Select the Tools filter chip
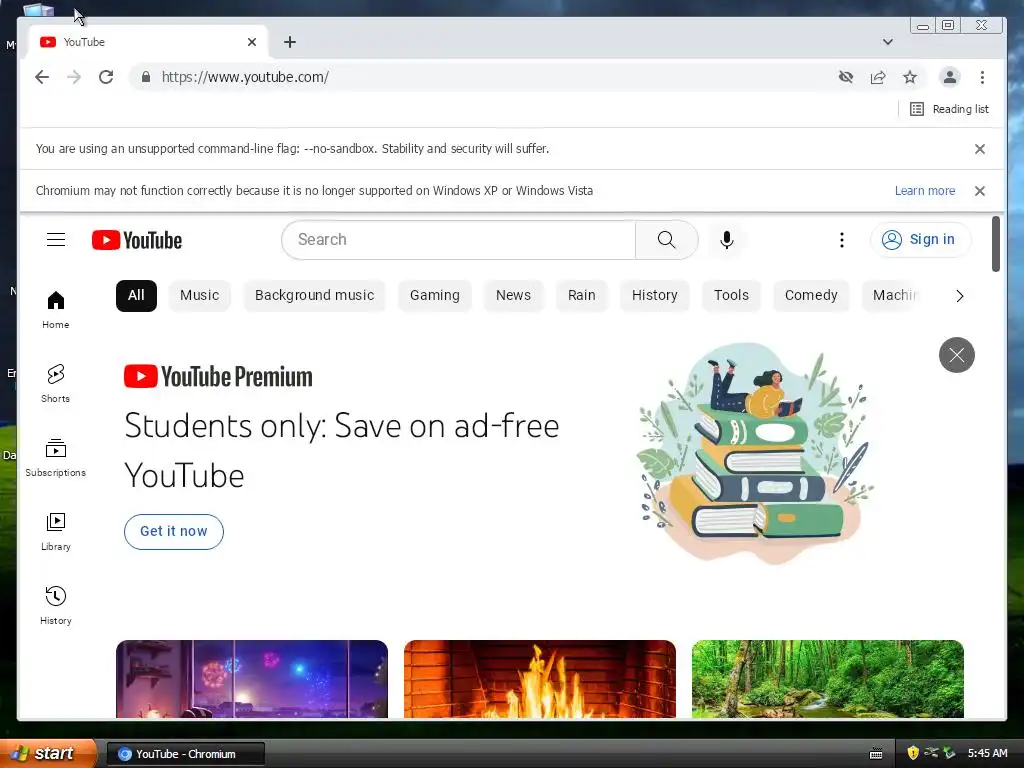This screenshot has width=1024, height=768. (x=731, y=296)
